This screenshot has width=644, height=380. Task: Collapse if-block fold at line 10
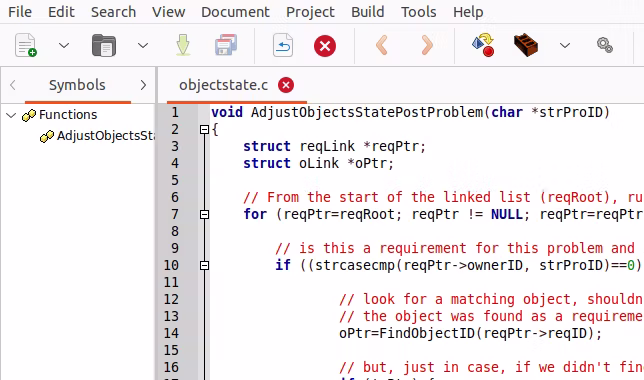(x=204, y=265)
